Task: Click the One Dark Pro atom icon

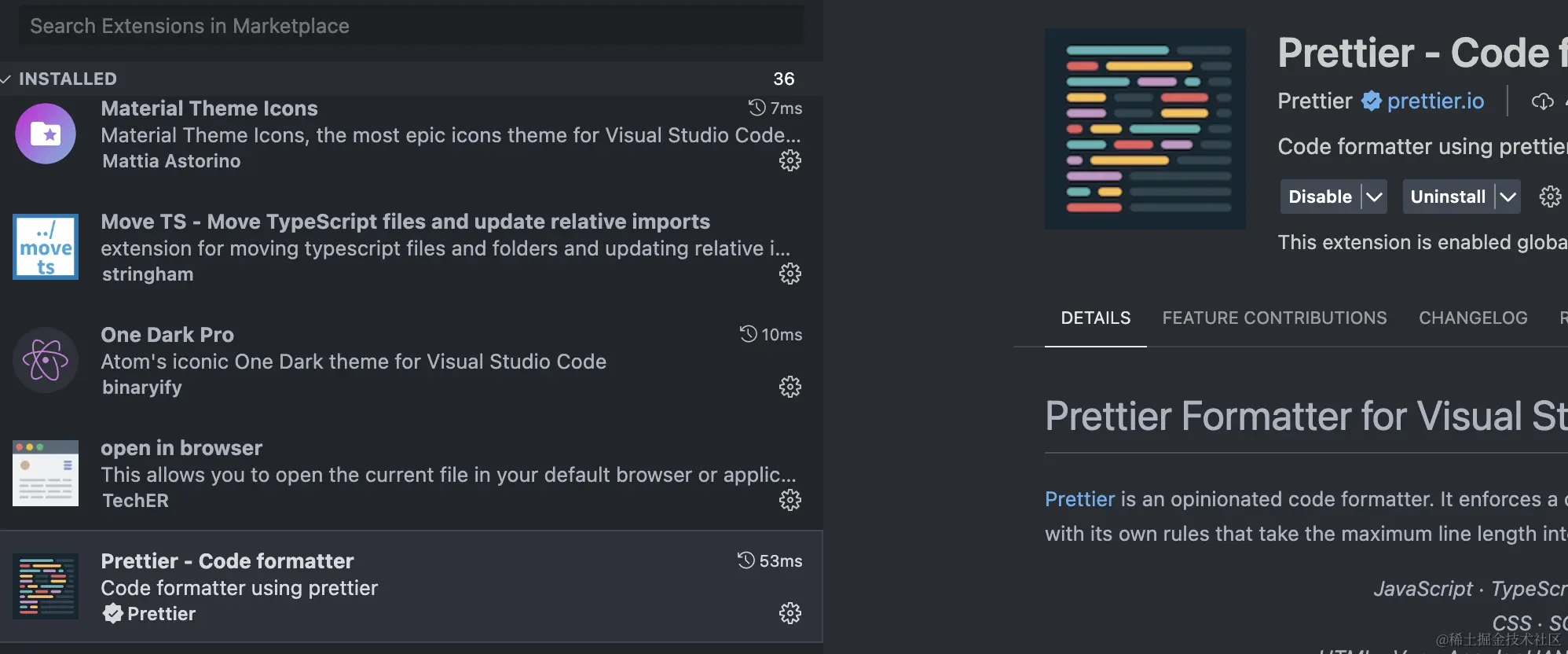Action: [x=46, y=360]
